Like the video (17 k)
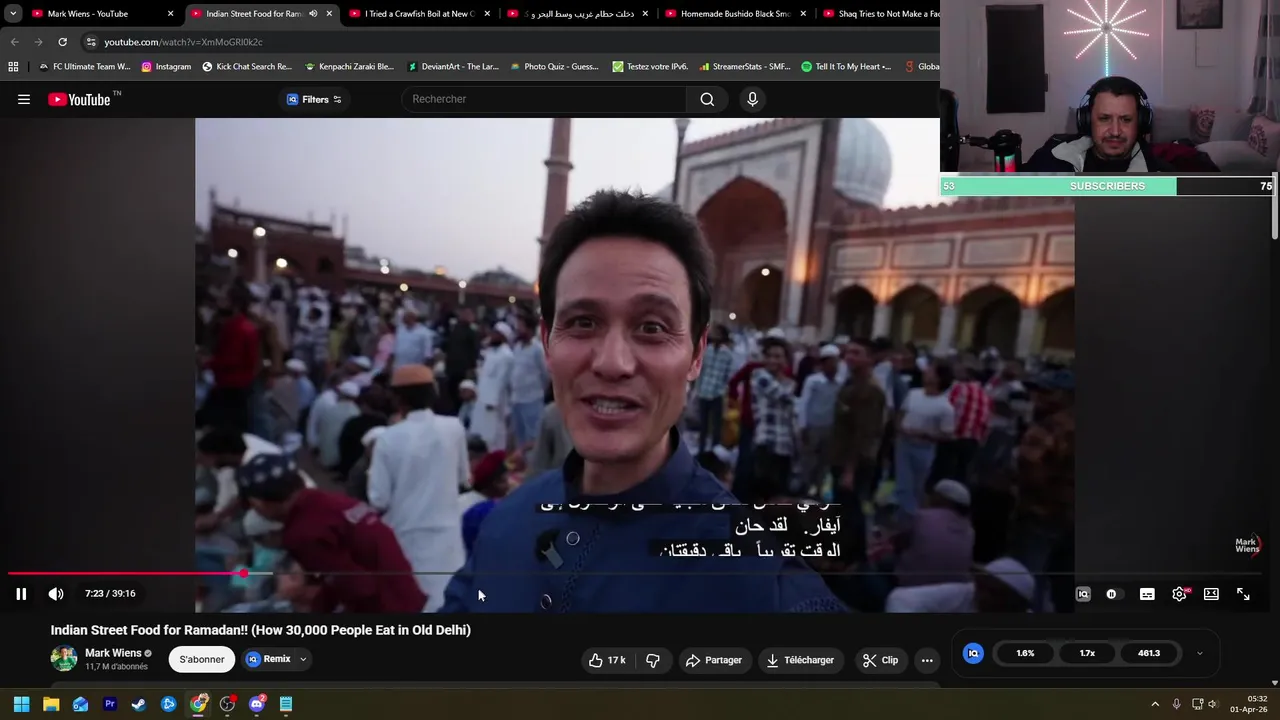The width and height of the screenshot is (1280, 720). (608, 660)
